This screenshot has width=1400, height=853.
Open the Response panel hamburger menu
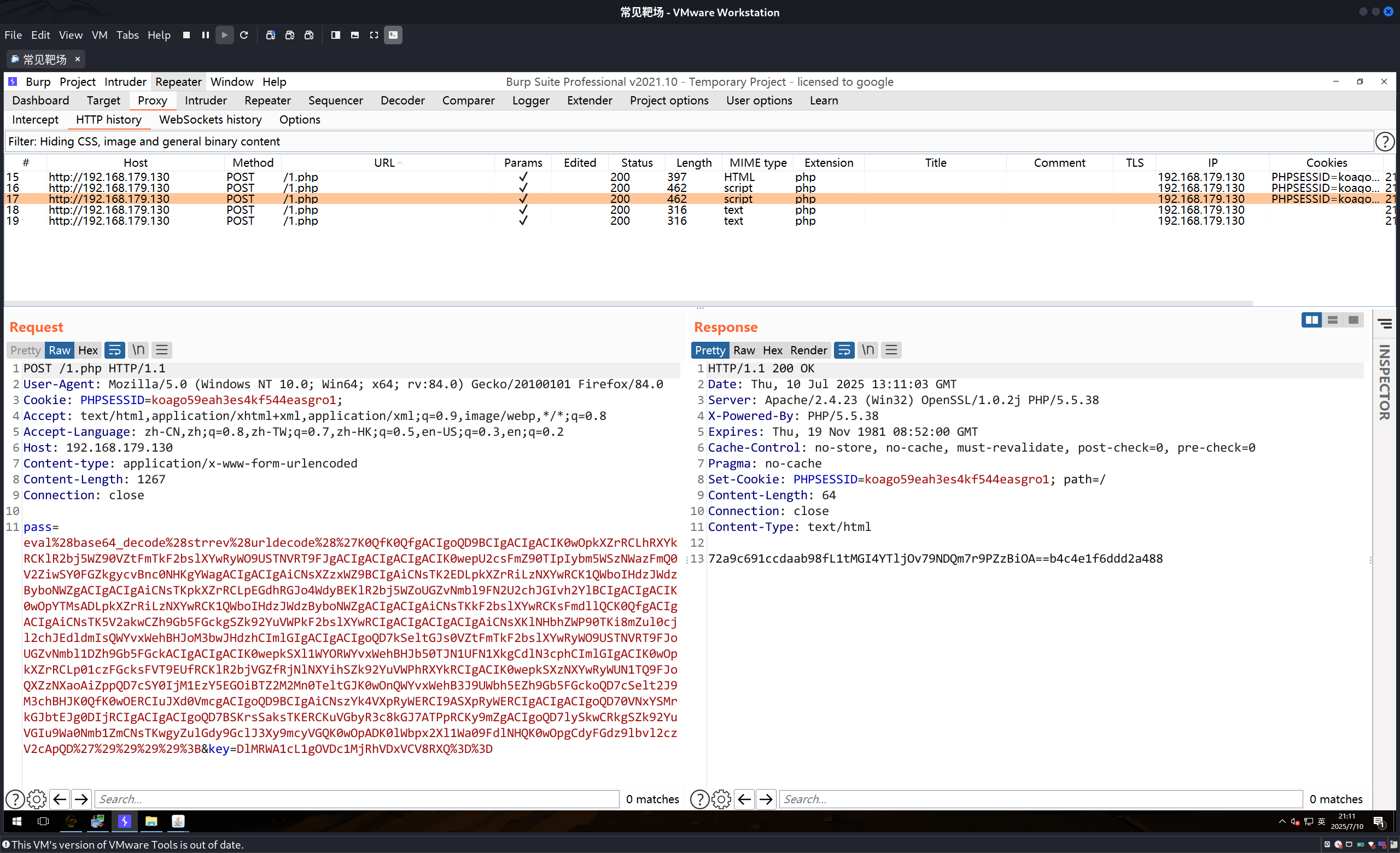[891, 350]
